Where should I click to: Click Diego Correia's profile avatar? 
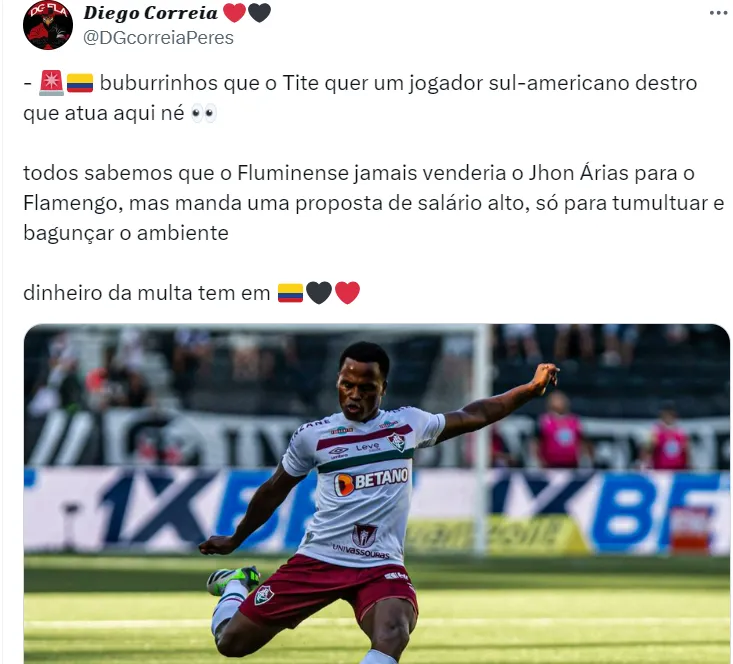(x=48, y=25)
